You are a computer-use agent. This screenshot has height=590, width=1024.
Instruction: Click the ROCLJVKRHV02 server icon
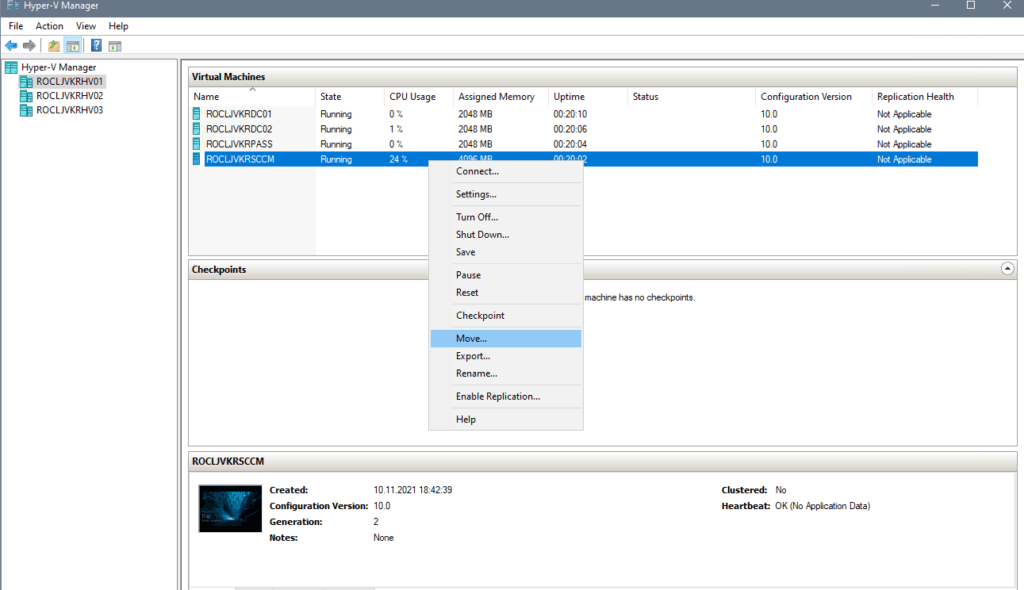pos(26,96)
